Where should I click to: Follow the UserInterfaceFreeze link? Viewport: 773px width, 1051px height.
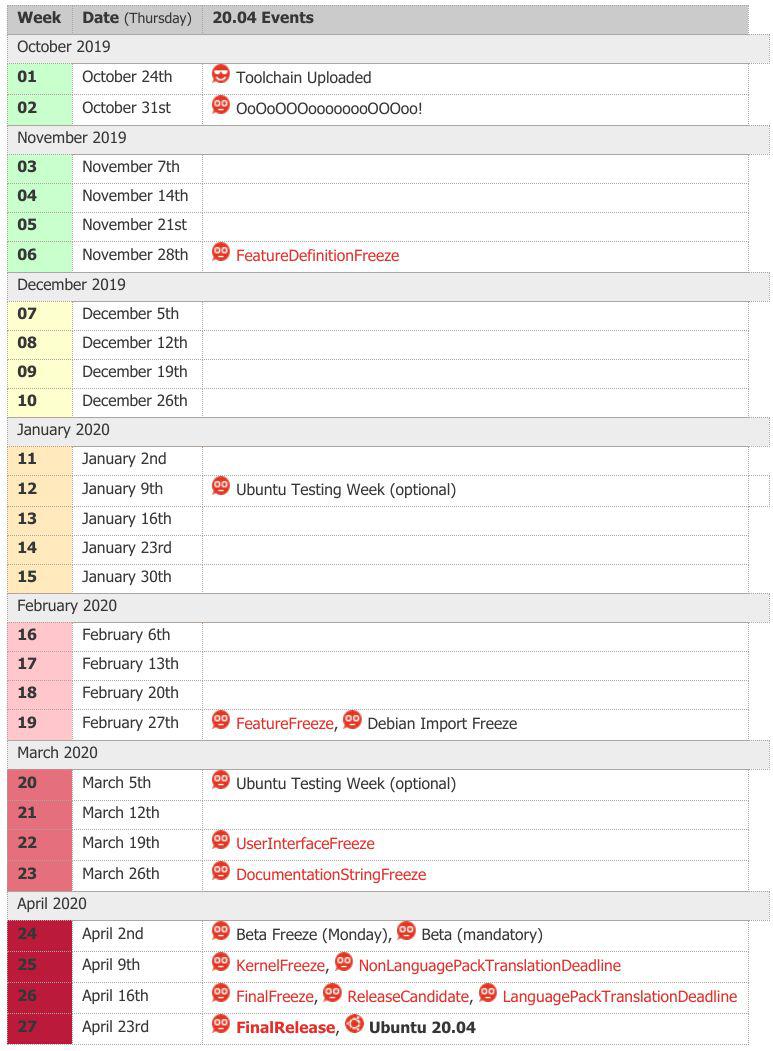click(305, 843)
